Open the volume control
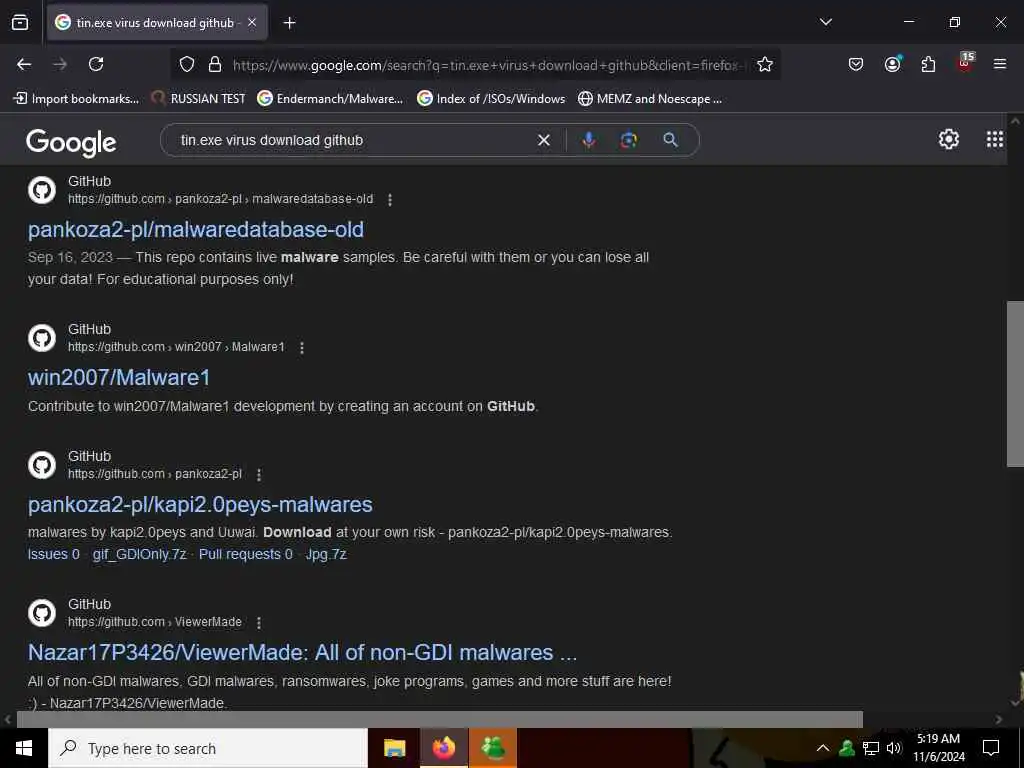Image resolution: width=1024 pixels, height=768 pixels. (893, 748)
